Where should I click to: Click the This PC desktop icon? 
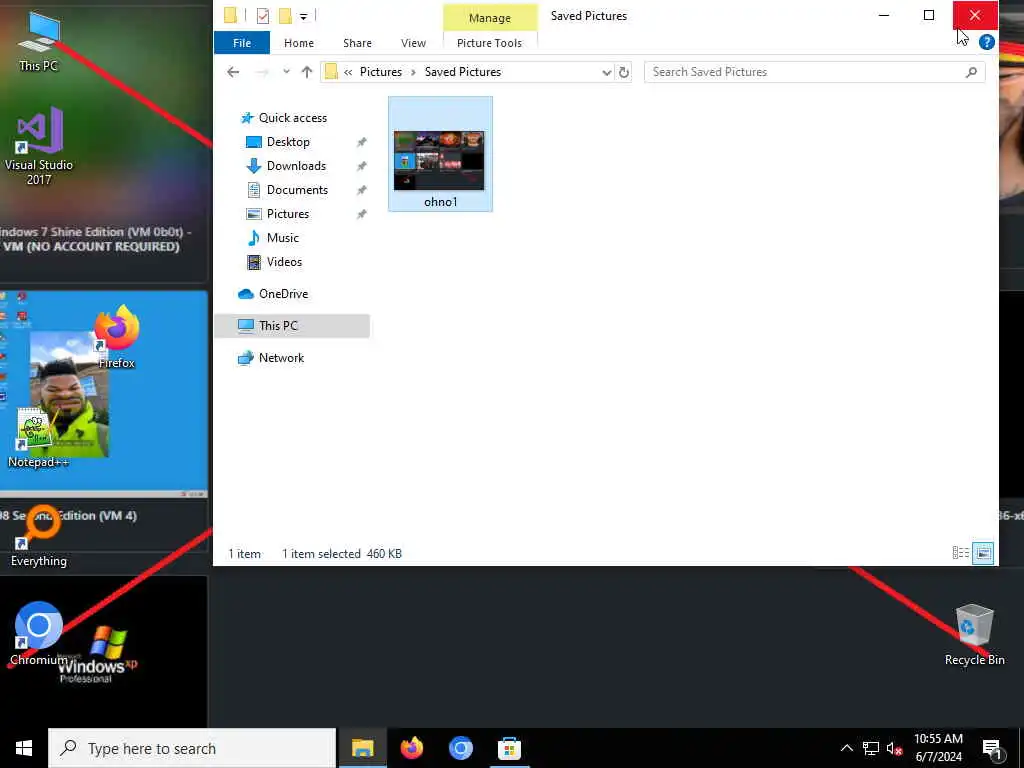click(39, 40)
